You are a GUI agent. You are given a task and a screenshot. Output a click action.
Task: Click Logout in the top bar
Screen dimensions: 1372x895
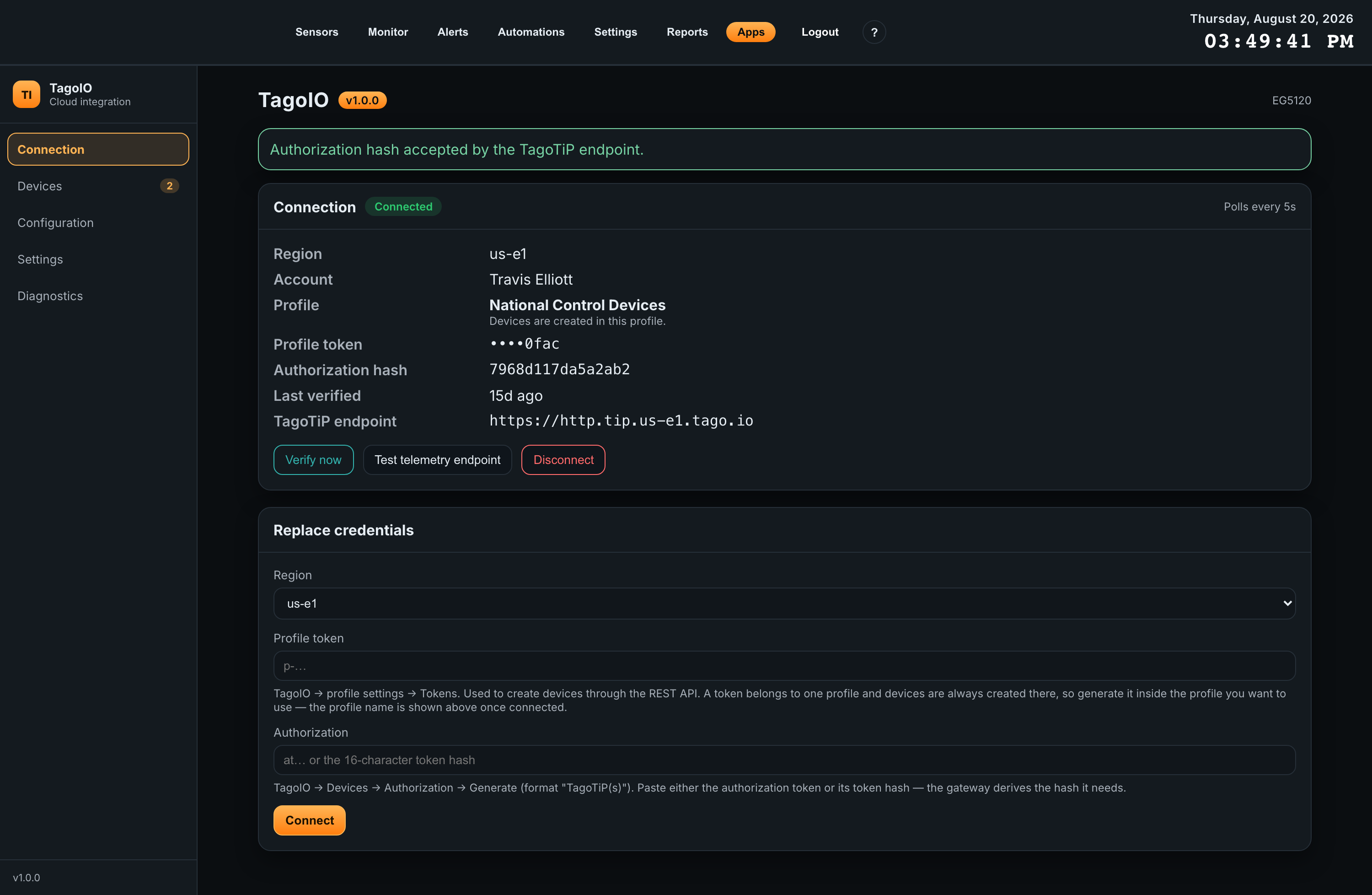tap(820, 32)
